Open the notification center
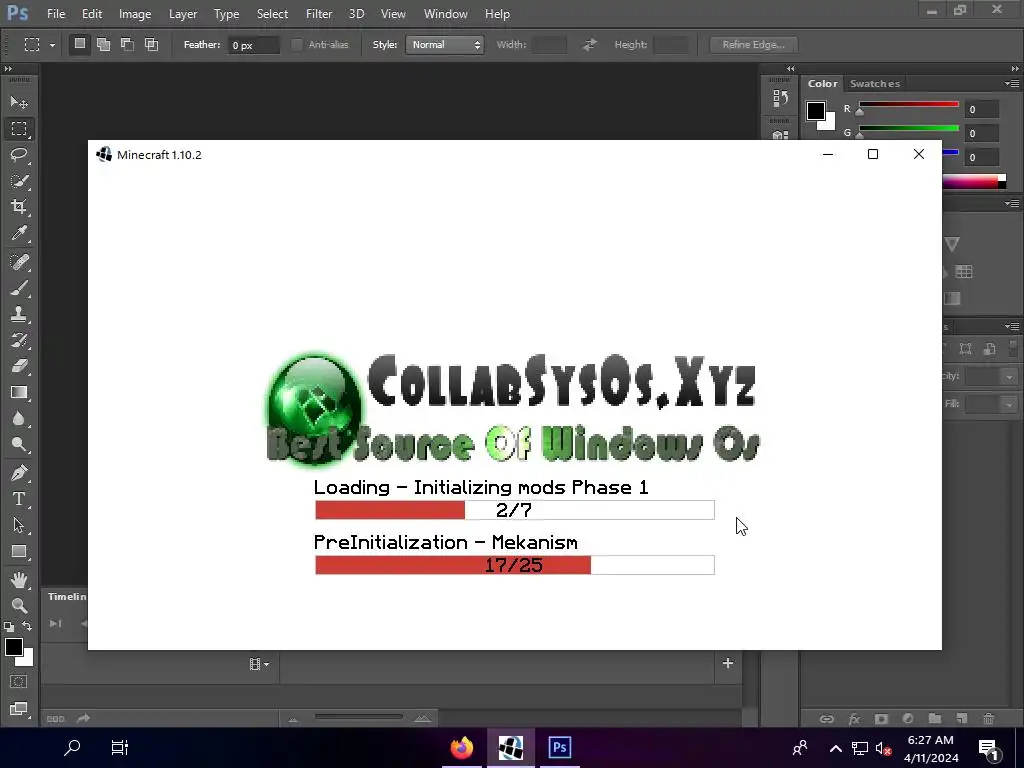This screenshot has width=1024, height=768. click(x=989, y=749)
